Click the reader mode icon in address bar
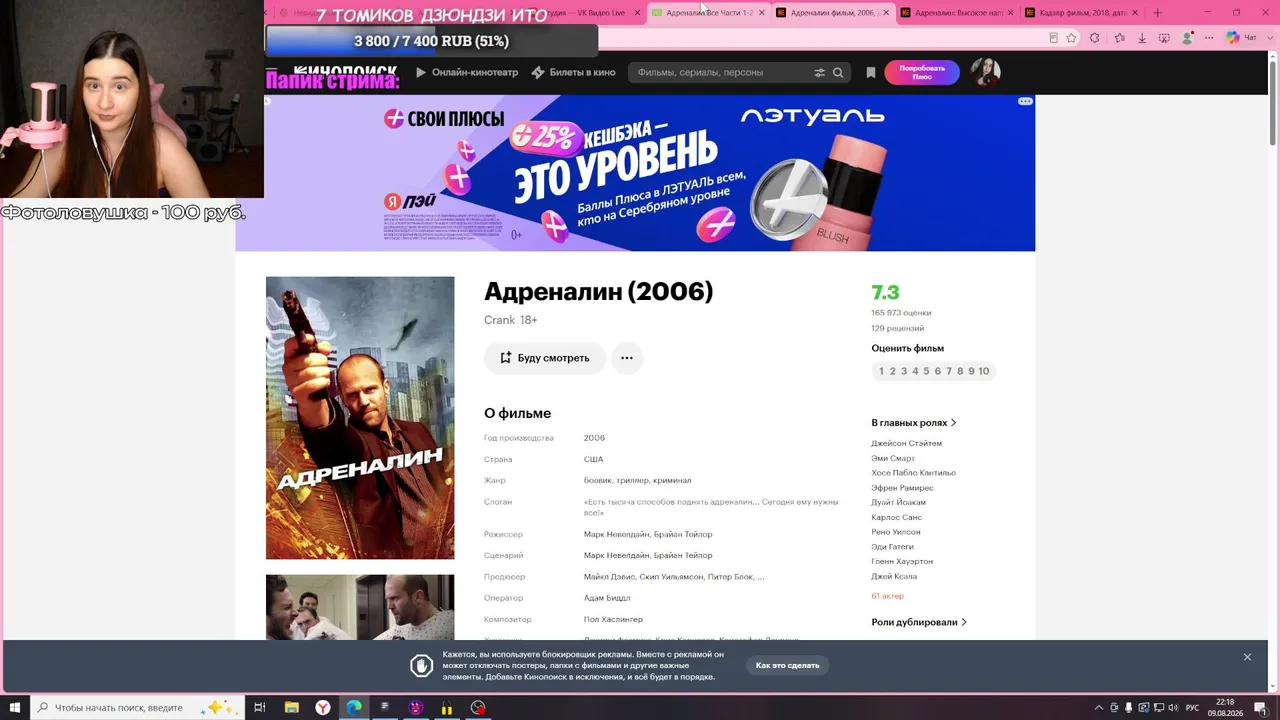Image resolution: width=1280 pixels, height=720 pixels. [1053, 38]
